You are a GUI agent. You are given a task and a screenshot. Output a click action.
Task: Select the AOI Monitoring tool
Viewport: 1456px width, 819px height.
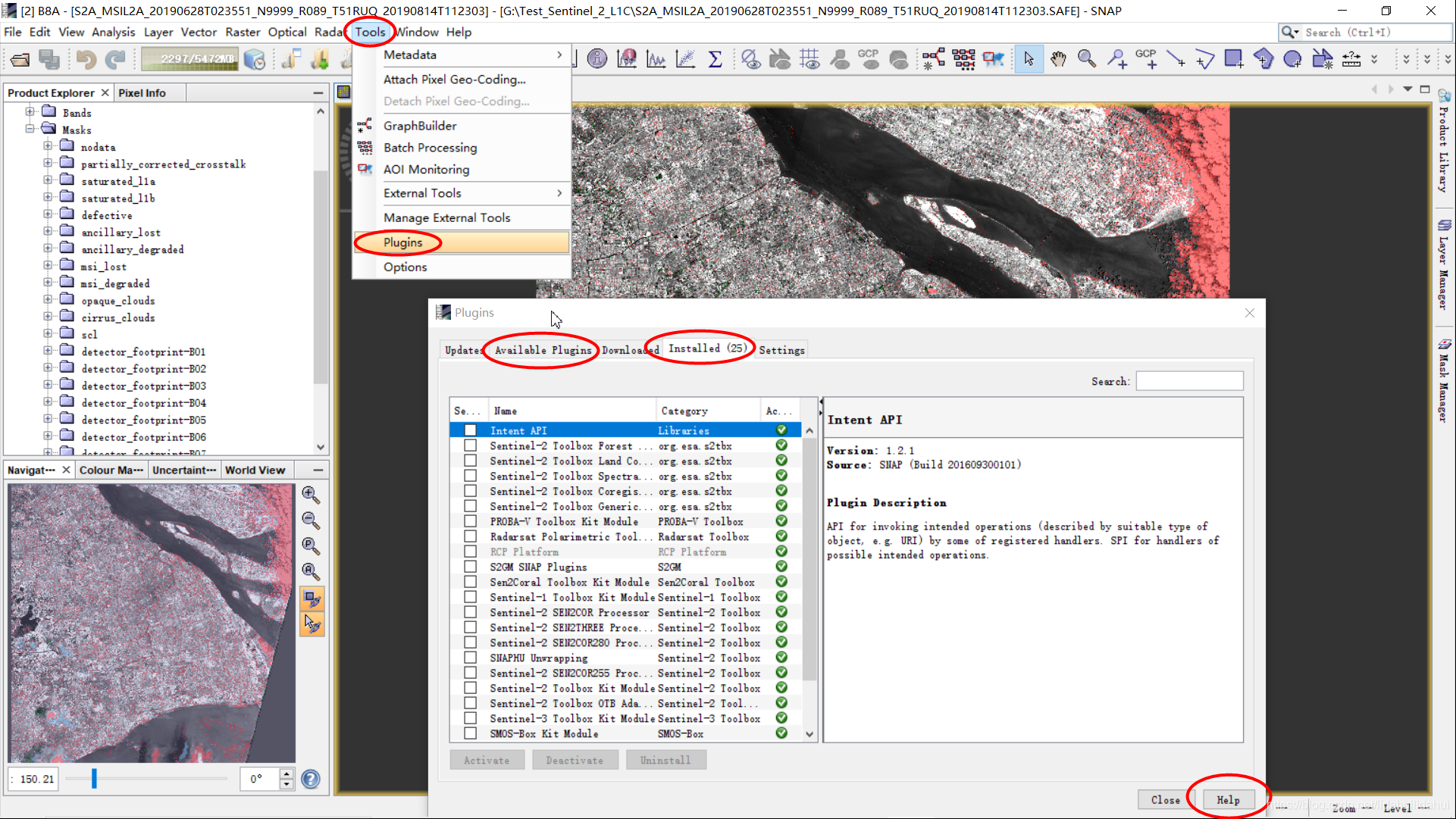pos(425,169)
